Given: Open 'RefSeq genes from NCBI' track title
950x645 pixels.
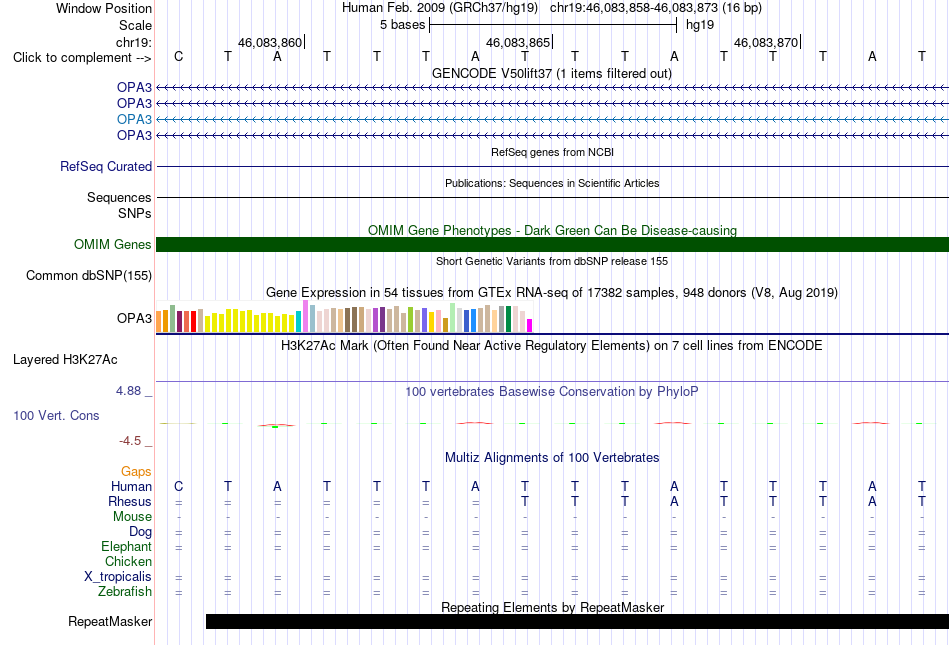Looking at the screenshot, I should (552, 152).
